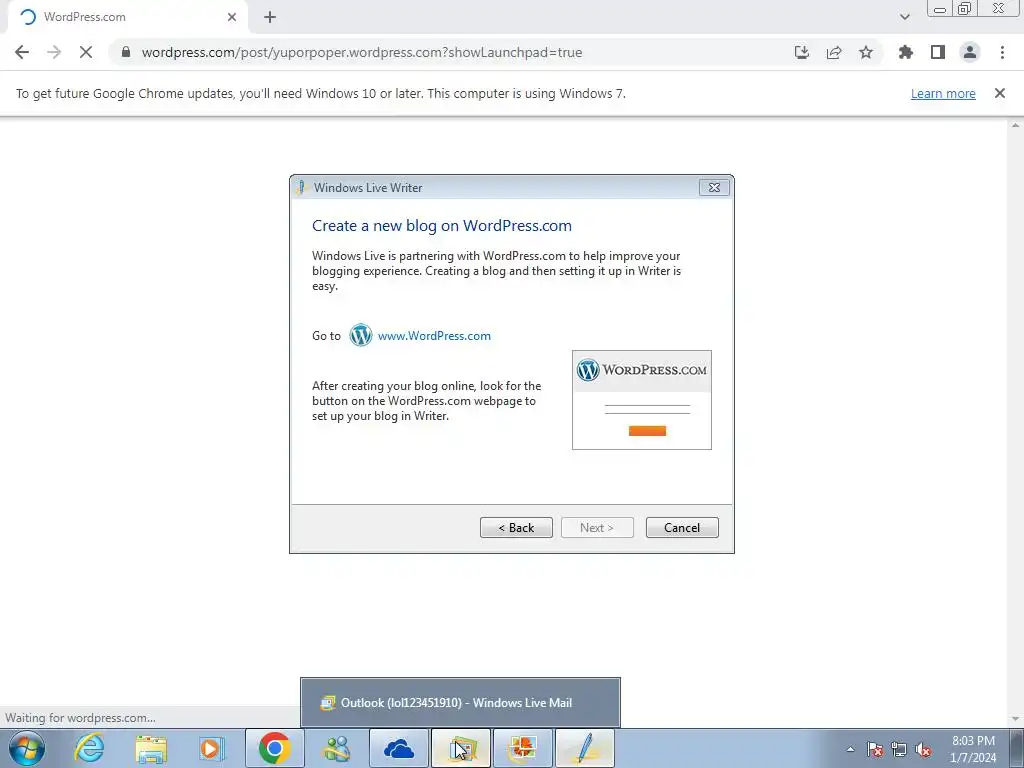Open Windows Media Player from the taskbar
The image size is (1024, 768).
tap(212, 748)
